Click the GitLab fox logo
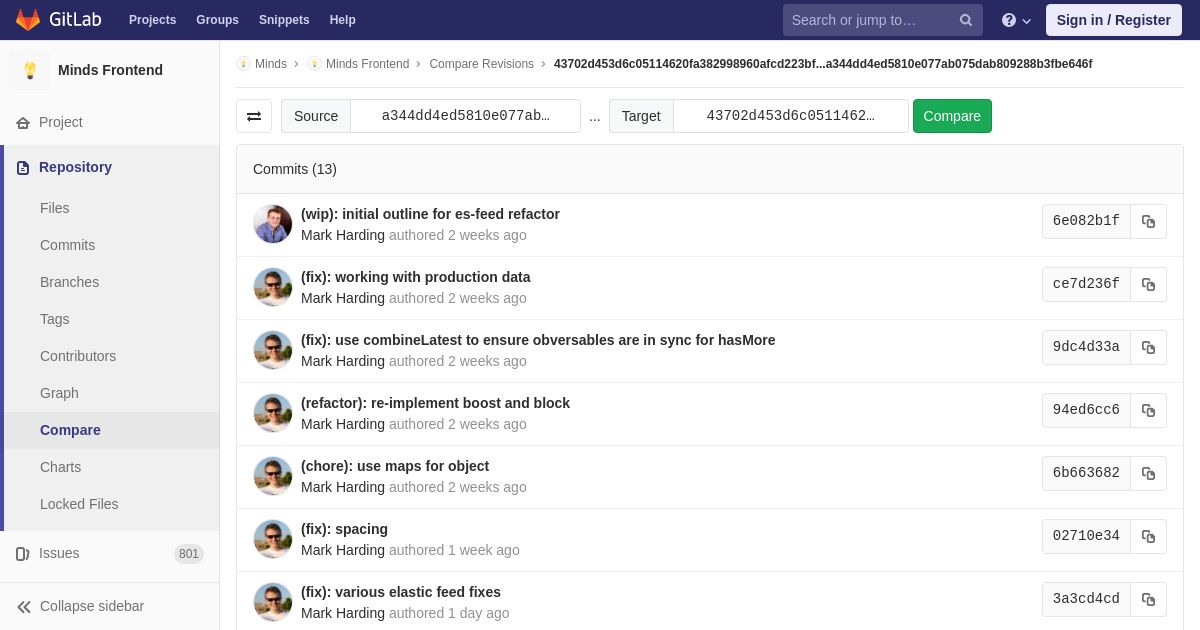The image size is (1200, 630). tap(28, 20)
